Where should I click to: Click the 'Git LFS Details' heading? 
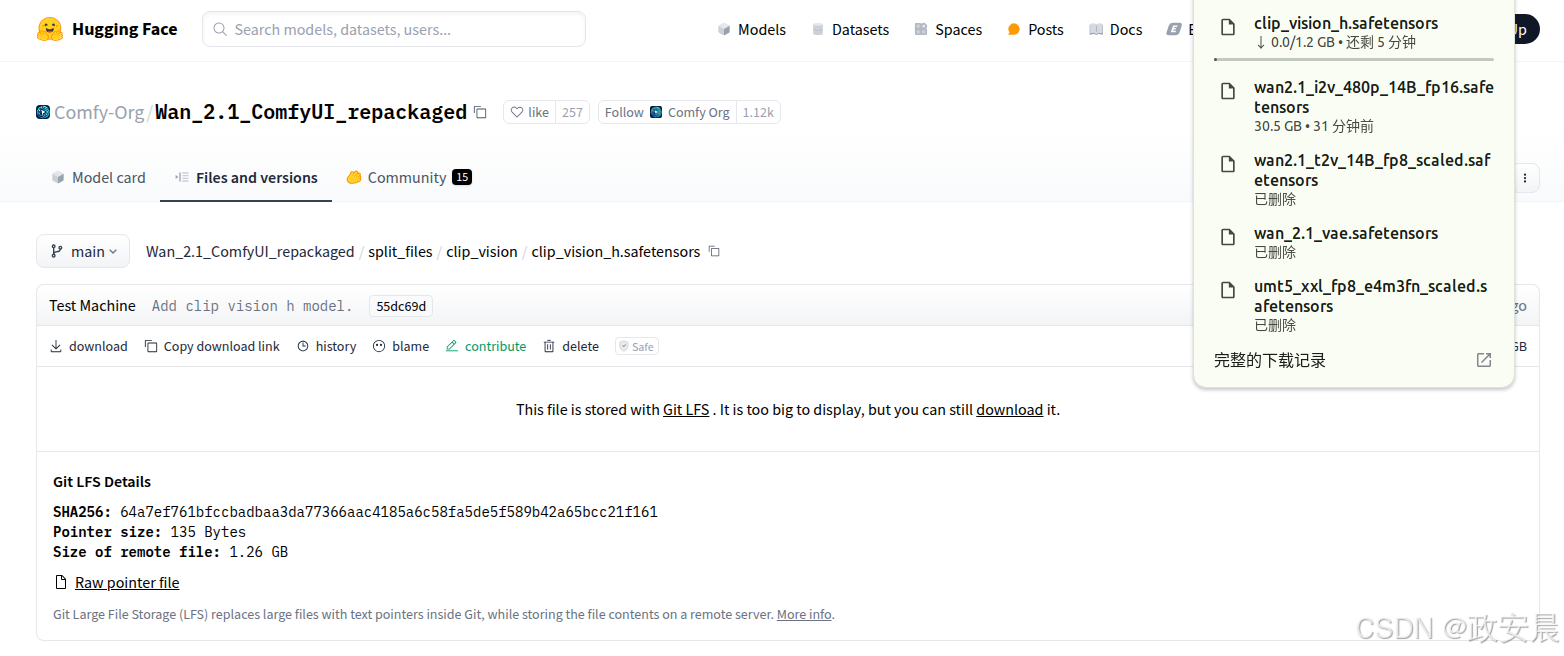coord(102,482)
